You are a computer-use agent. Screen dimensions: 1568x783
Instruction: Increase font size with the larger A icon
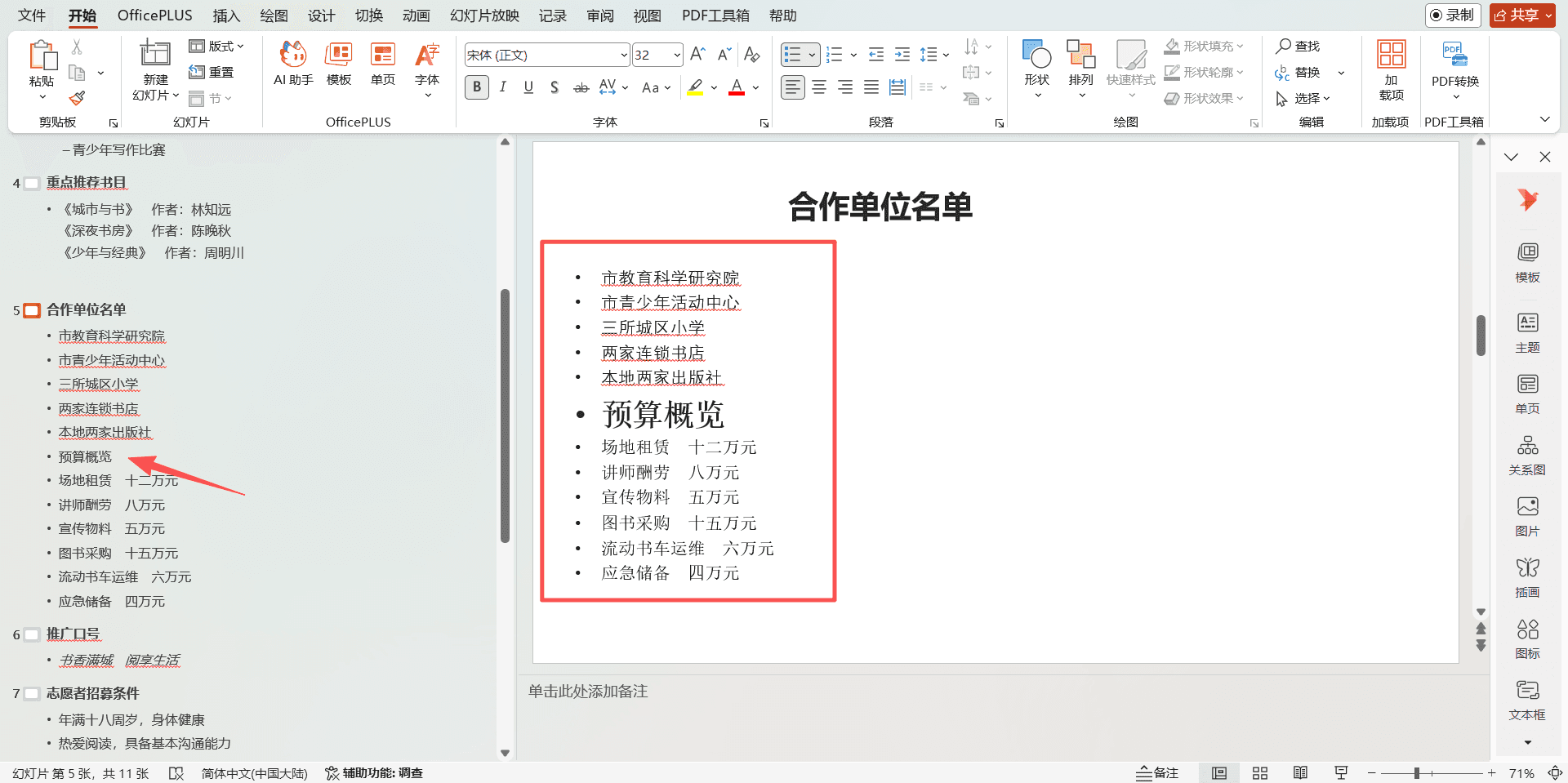click(697, 54)
